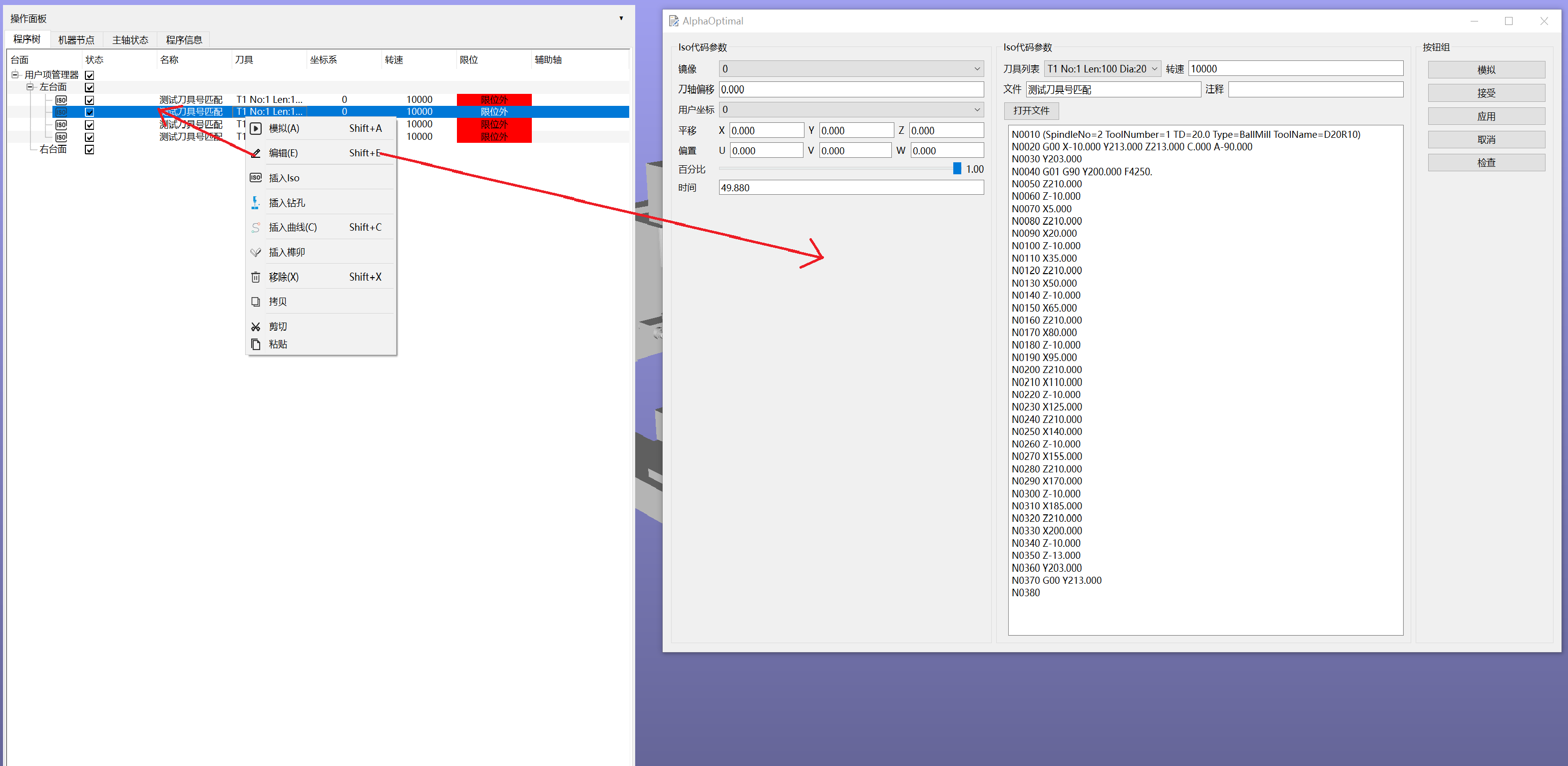Image resolution: width=1568 pixels, height=766 pixels.
Task: Click the 插入榫卯 icon in menu
Action: [256, 252]
